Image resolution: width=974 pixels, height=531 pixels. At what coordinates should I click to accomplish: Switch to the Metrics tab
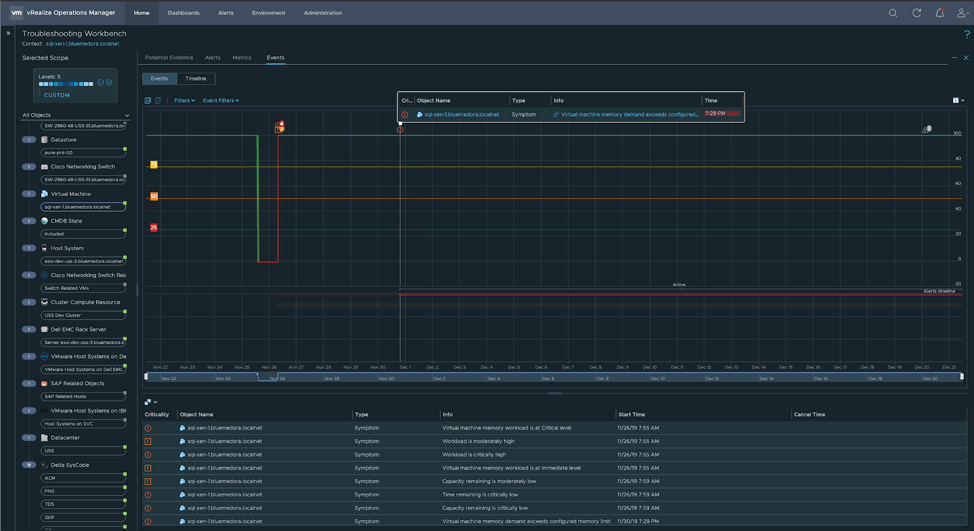click(242, 58)
